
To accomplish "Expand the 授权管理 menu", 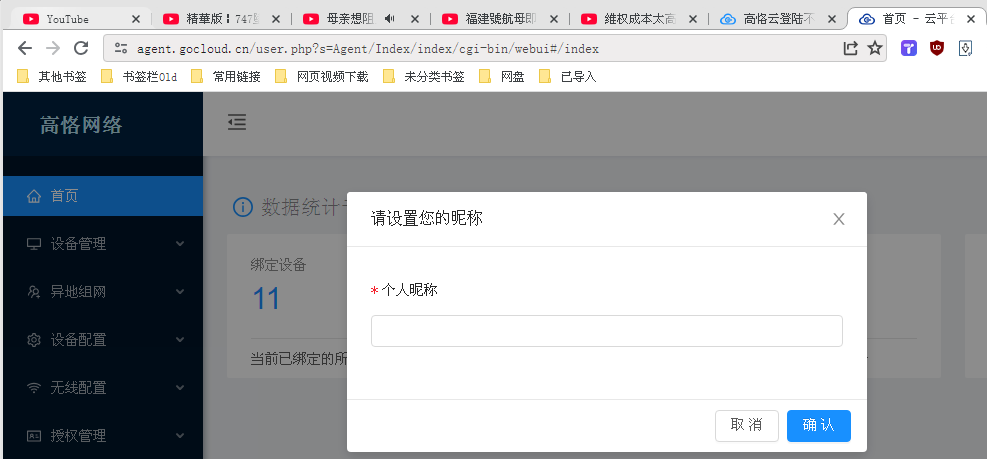I will click(x=103, y=435).
